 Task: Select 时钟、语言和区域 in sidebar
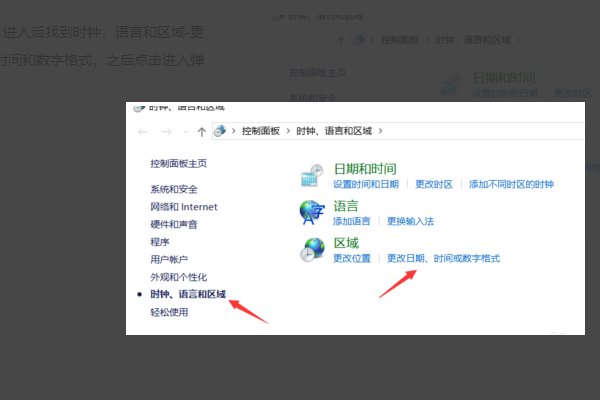pyautogui.click(x=188, y=294)
